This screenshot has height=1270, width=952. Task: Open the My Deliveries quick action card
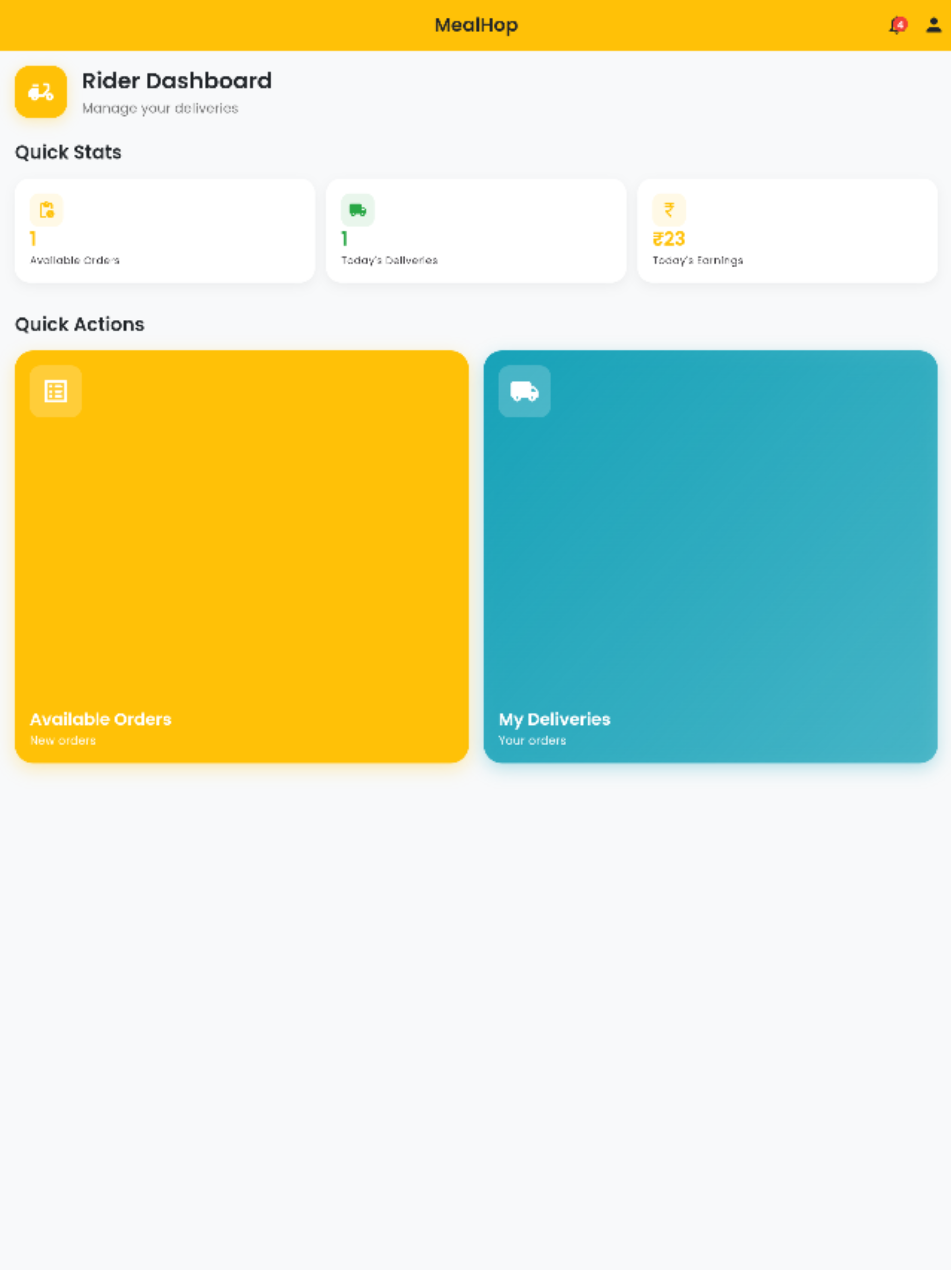pyautogui.click(x=710, y=556)
